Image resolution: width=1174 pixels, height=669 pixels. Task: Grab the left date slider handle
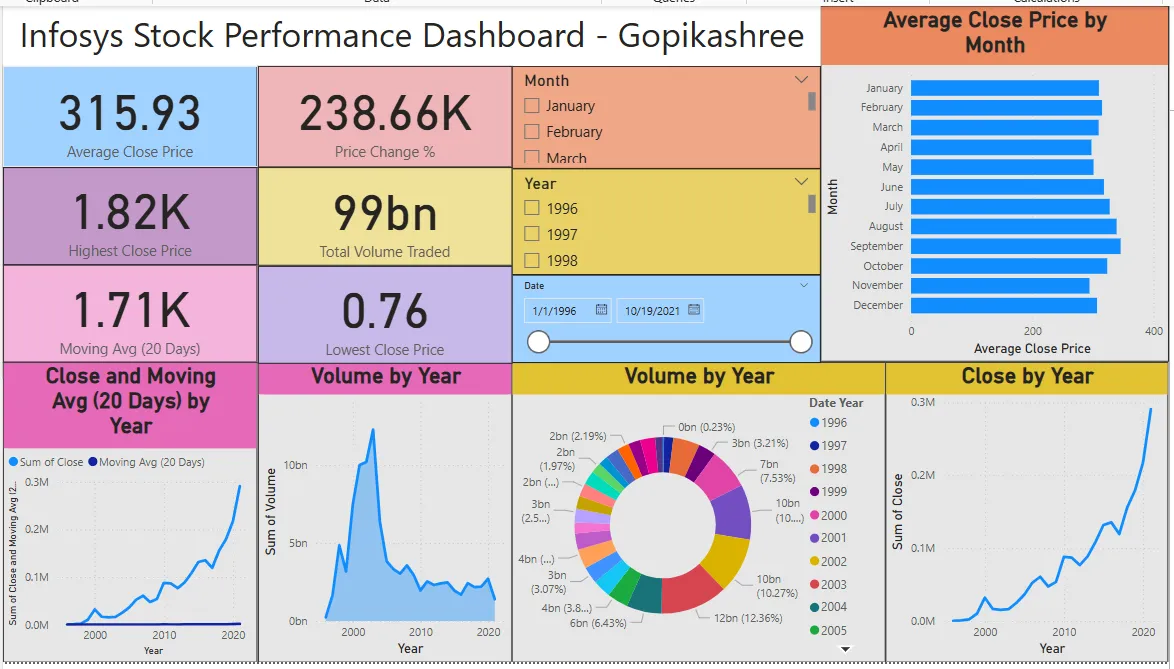(x=538, y=342)
